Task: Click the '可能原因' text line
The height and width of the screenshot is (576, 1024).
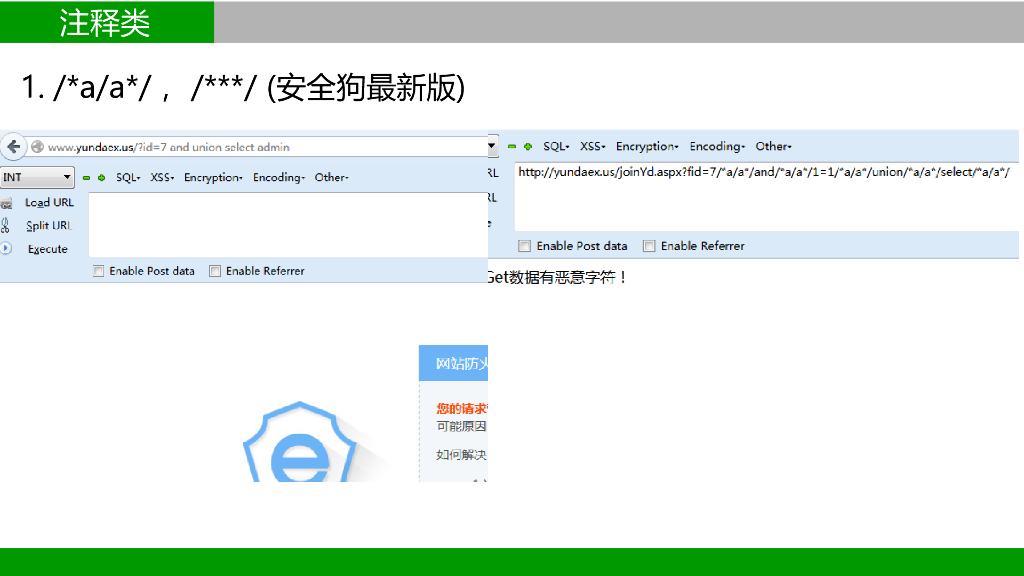Action: [x=461, y=426]
